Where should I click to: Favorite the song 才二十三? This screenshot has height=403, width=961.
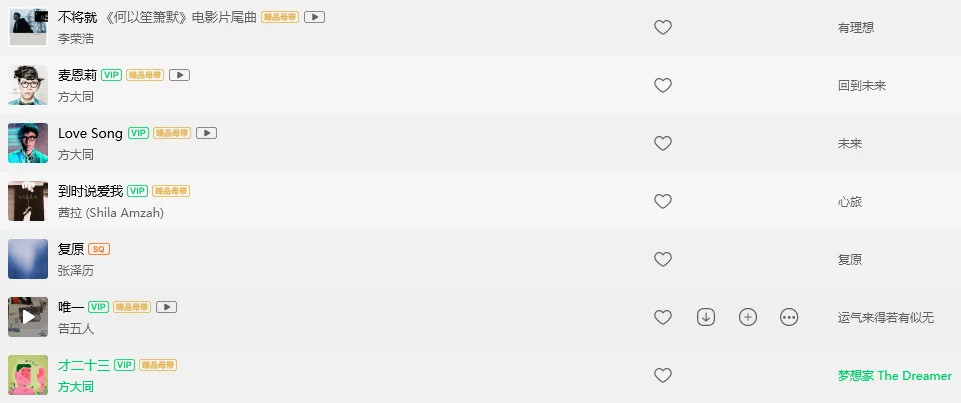tap(662, 375)
